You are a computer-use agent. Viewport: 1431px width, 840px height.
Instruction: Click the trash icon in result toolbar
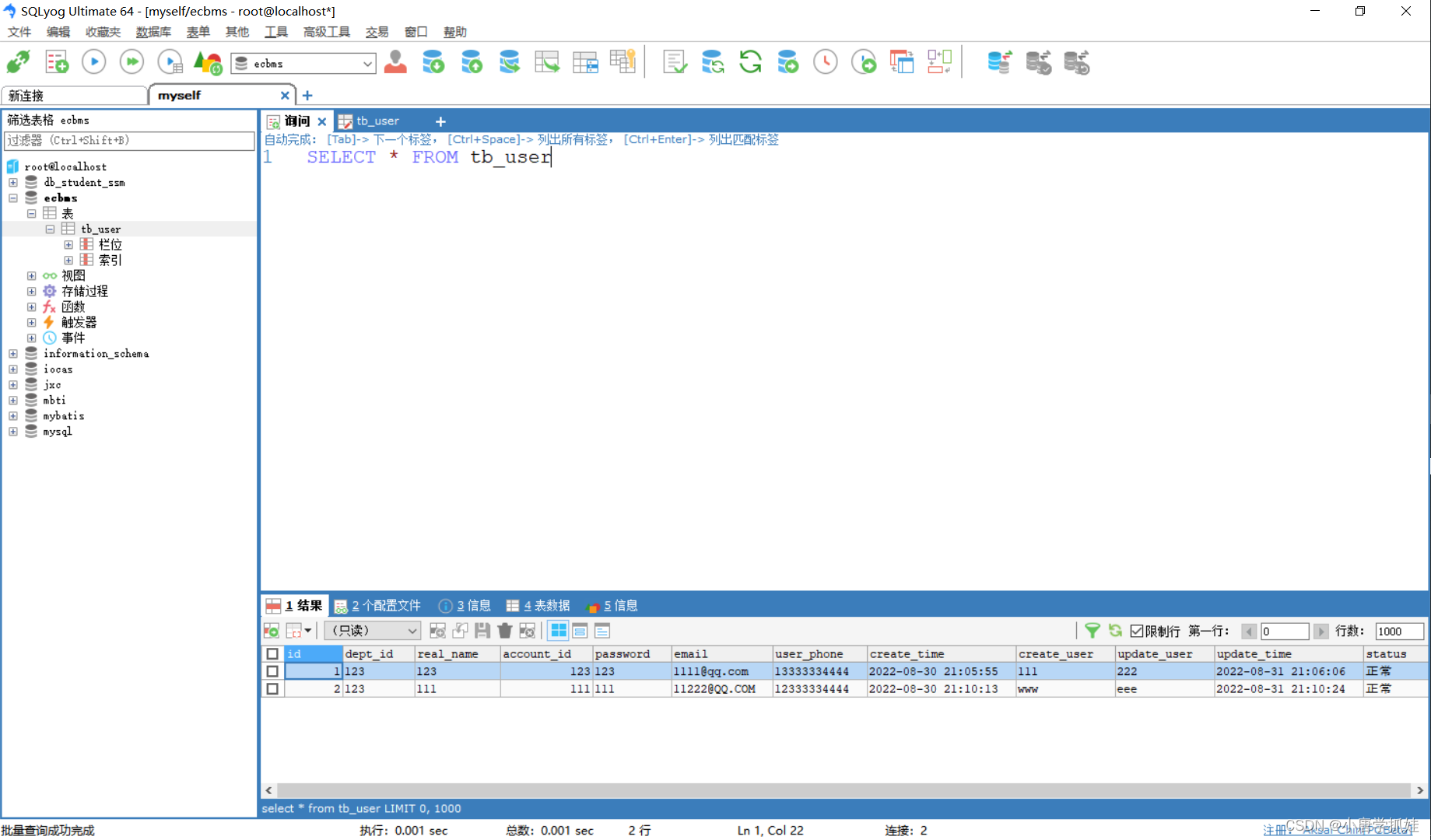505,631
